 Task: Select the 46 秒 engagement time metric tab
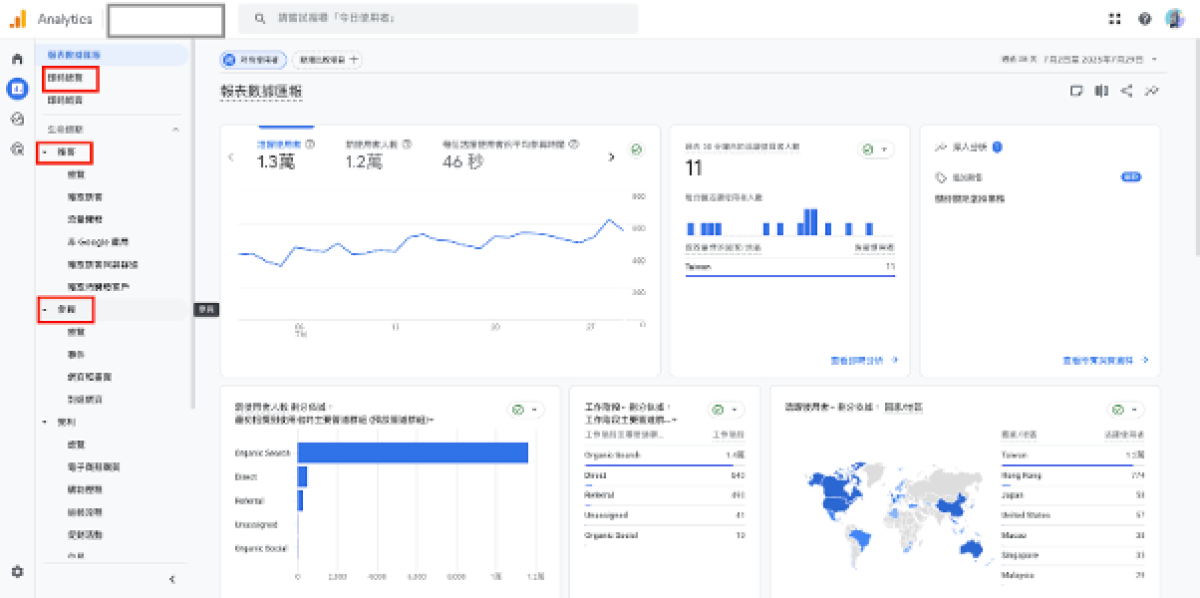click(510, 155)
